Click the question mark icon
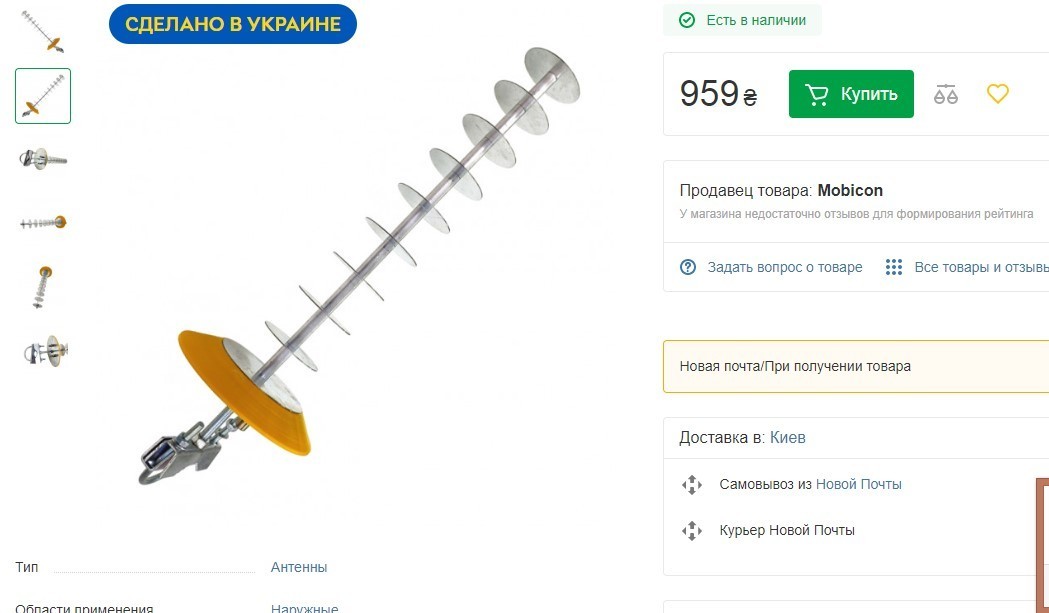The image size is (1049, 613). 688,267
